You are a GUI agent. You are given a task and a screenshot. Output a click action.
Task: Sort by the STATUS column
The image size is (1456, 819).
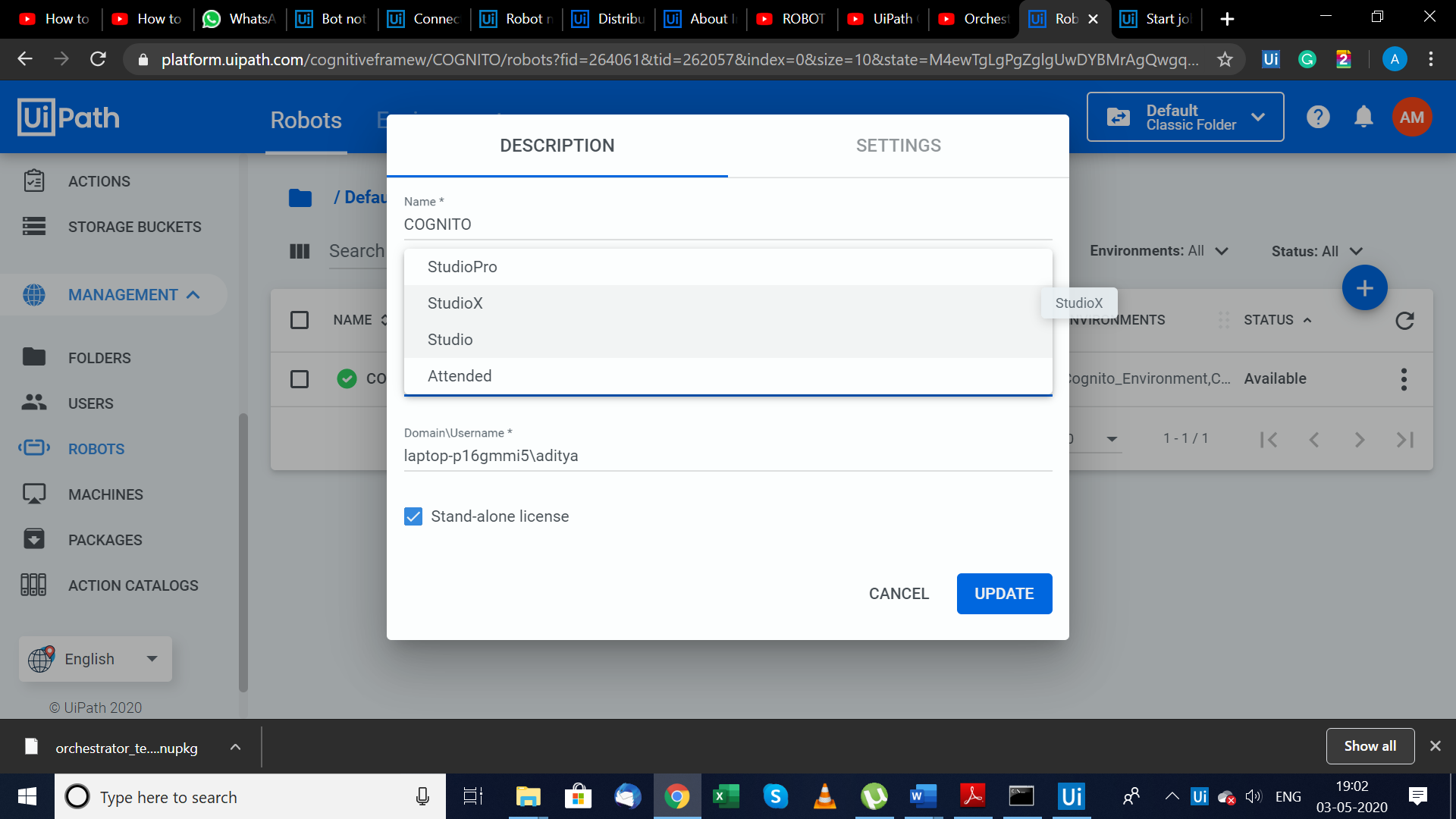[1277, 320]
